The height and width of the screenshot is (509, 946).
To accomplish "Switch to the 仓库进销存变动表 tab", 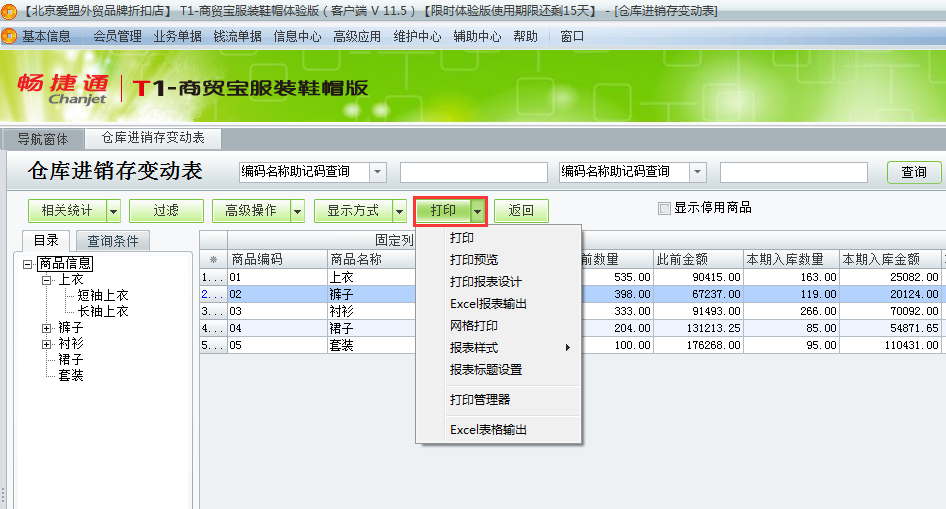I will click(153, 138).
